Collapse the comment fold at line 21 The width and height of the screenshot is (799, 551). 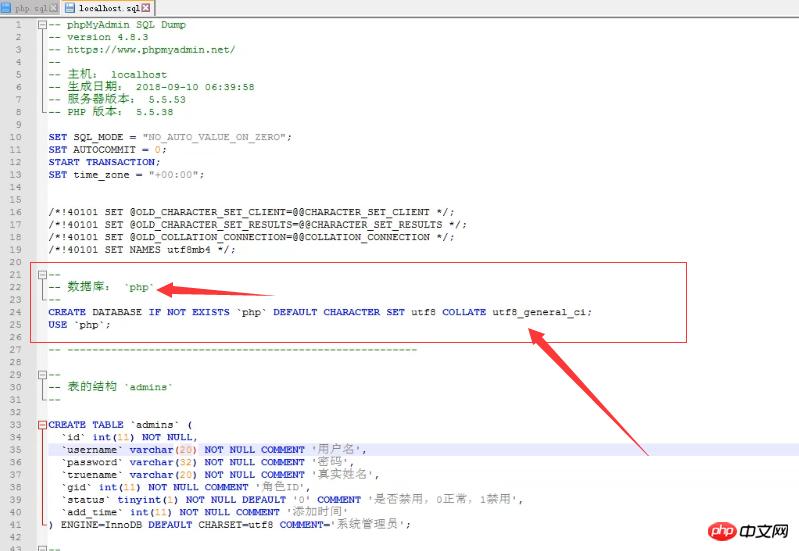click(x=42, y=274)
